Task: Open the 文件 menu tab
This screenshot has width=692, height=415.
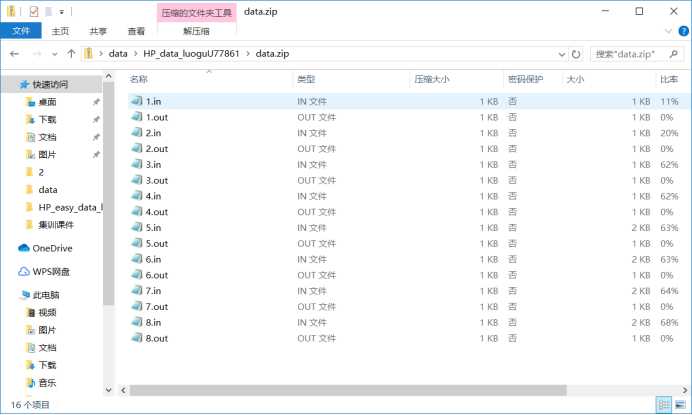Action: (21, 31)
